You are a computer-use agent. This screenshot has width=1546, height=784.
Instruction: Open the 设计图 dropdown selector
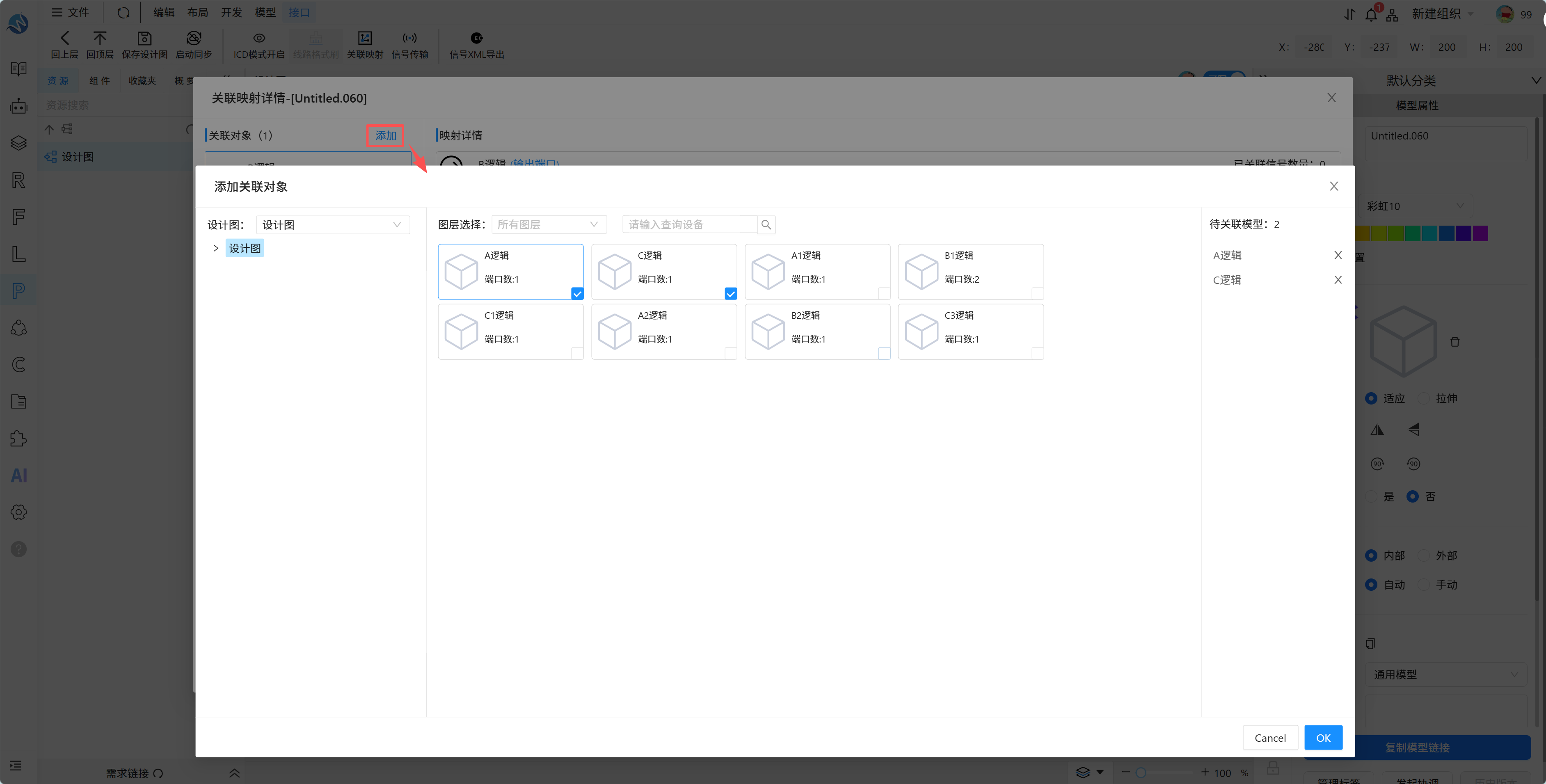(x=332, y=224)
